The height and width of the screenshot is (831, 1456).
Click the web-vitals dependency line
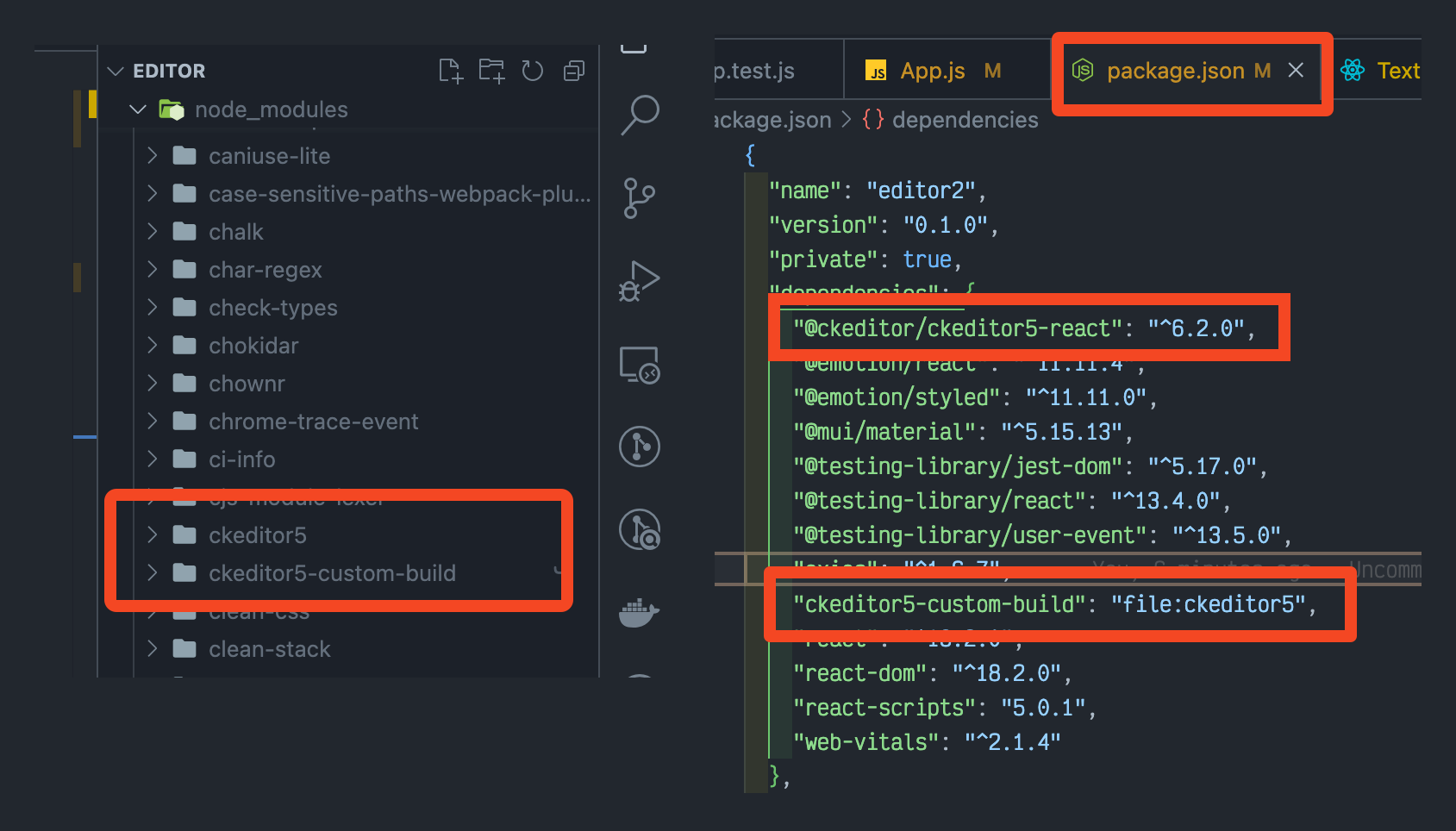tap(928, 742)
